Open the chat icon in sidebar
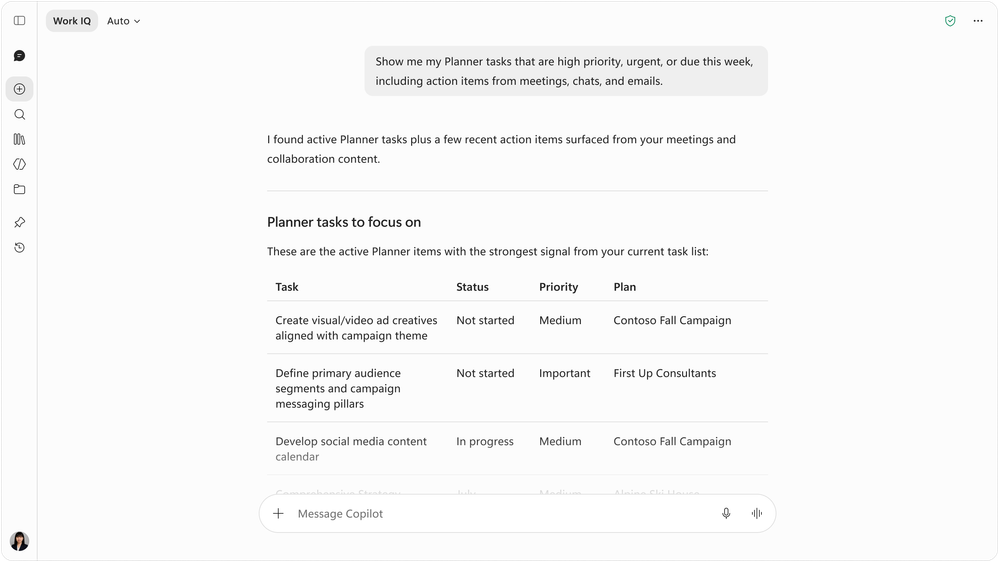999x562 pixels. pos(20,56)
